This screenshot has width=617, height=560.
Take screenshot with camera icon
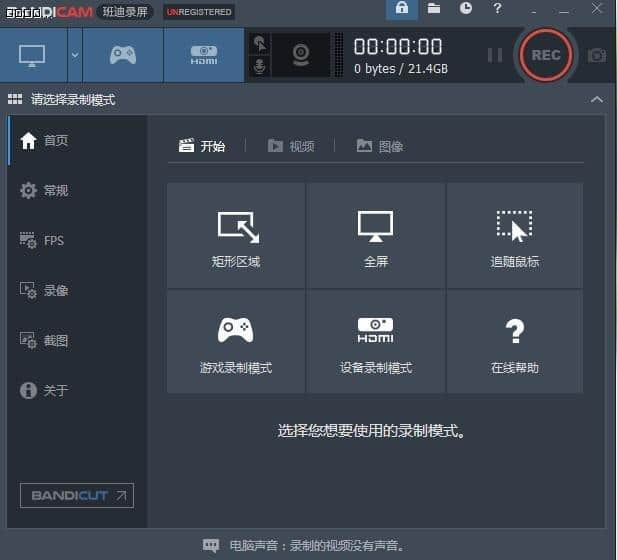click(x=597, y=55)
